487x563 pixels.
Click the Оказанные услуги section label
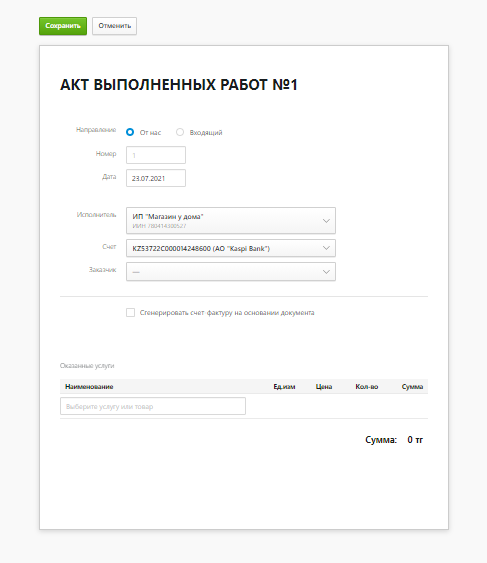(x=87, y=366)
